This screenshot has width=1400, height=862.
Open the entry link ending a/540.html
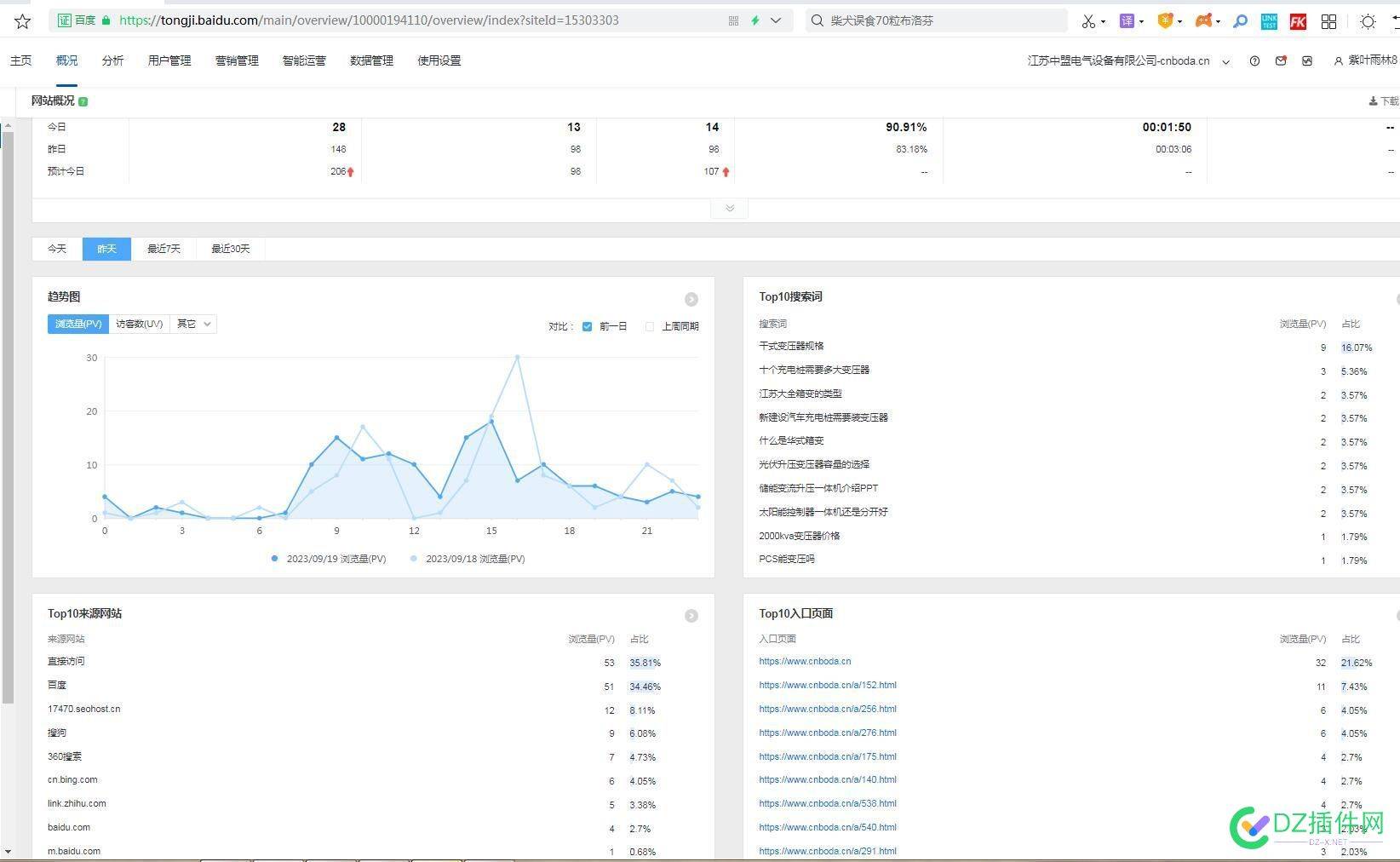pos(828,827)
